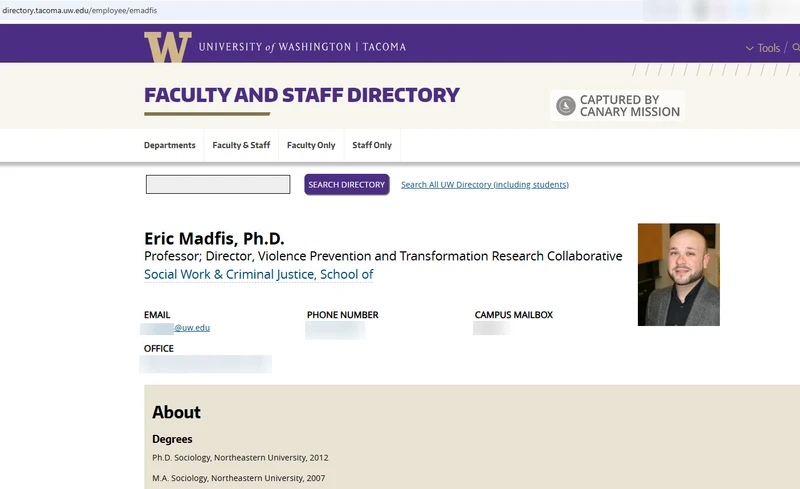Click the Tools menu label

(x=768, y=48)
